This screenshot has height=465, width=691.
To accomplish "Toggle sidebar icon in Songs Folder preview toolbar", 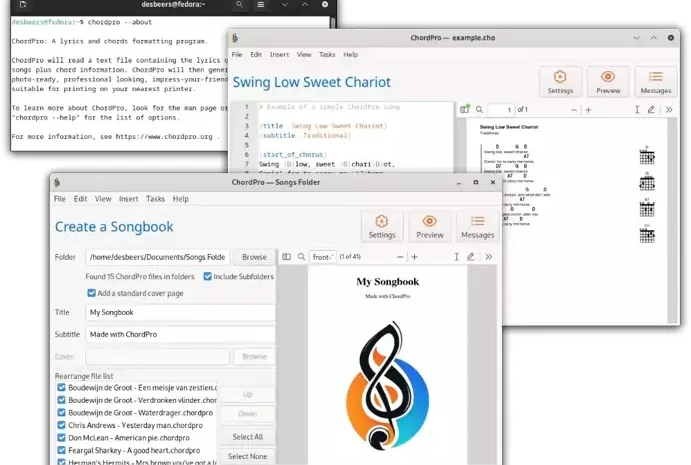I will point(286,257).
